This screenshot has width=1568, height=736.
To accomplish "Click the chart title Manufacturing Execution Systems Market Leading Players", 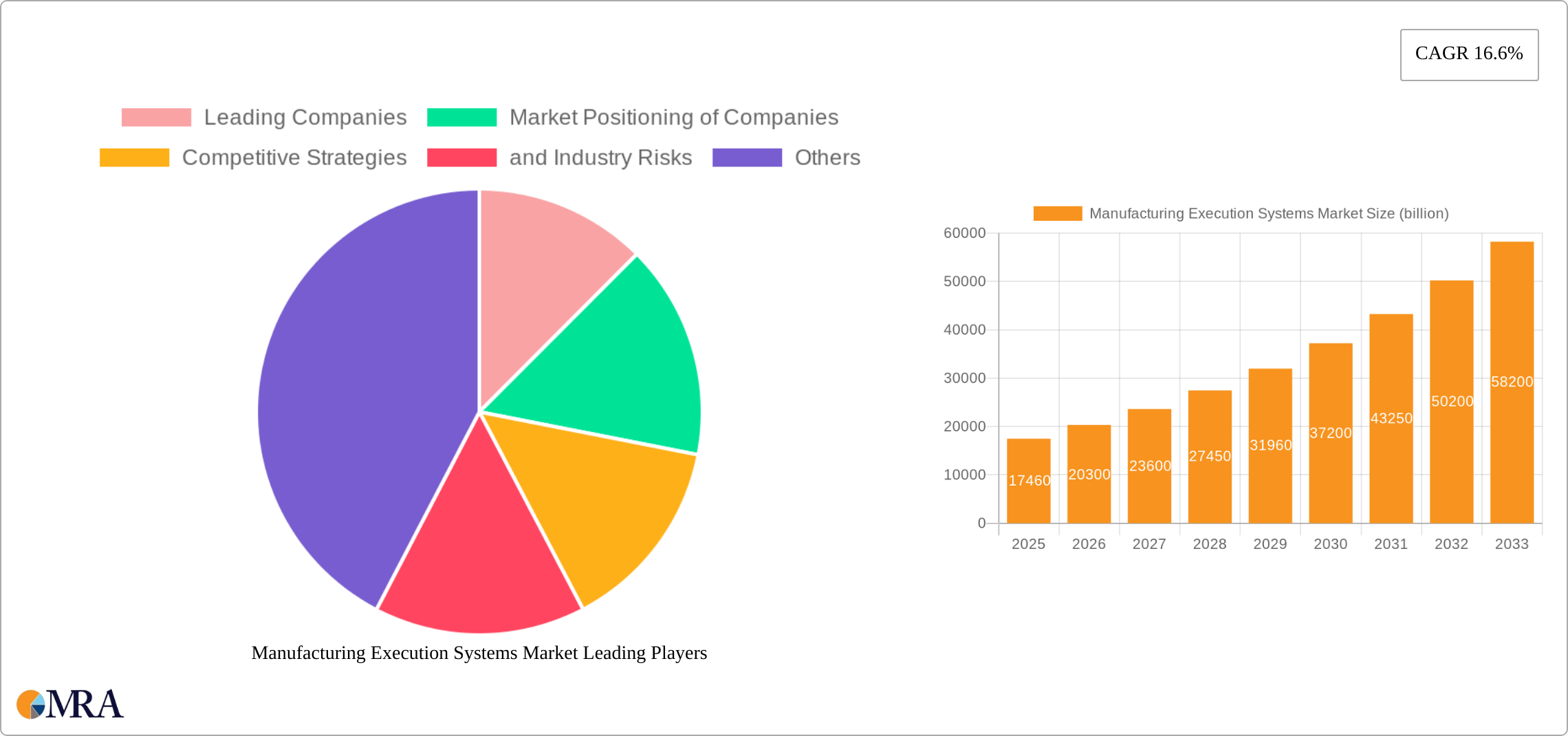I will [479, 653].
